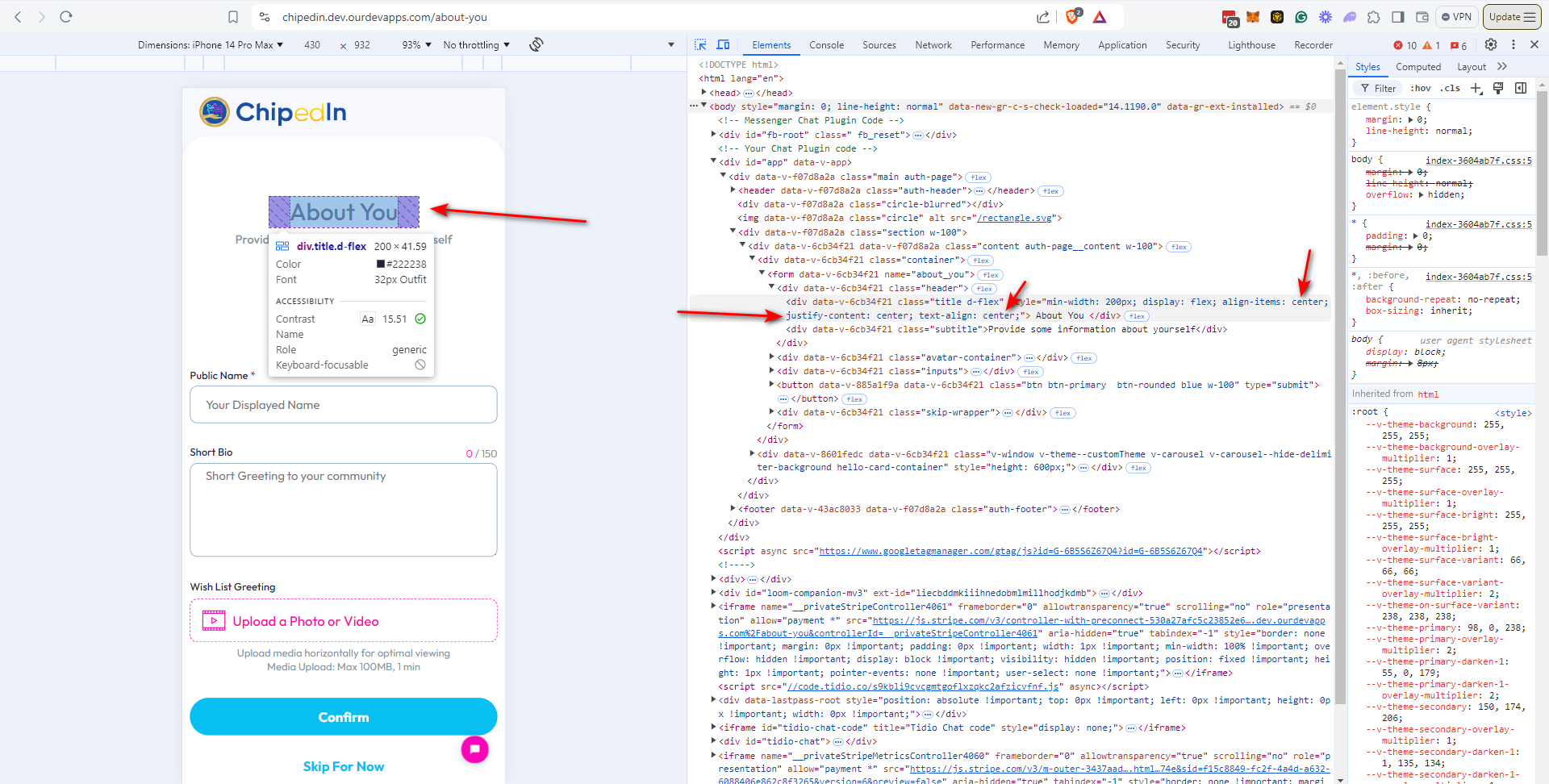1549x784 pixels.
Task: Open device toolbar more options arrow
Action: (x=671, y=45)
